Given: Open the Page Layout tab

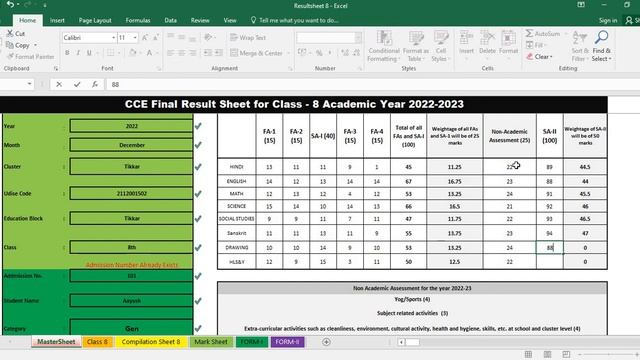Looking at the screenshot, I should pos(95,20).
